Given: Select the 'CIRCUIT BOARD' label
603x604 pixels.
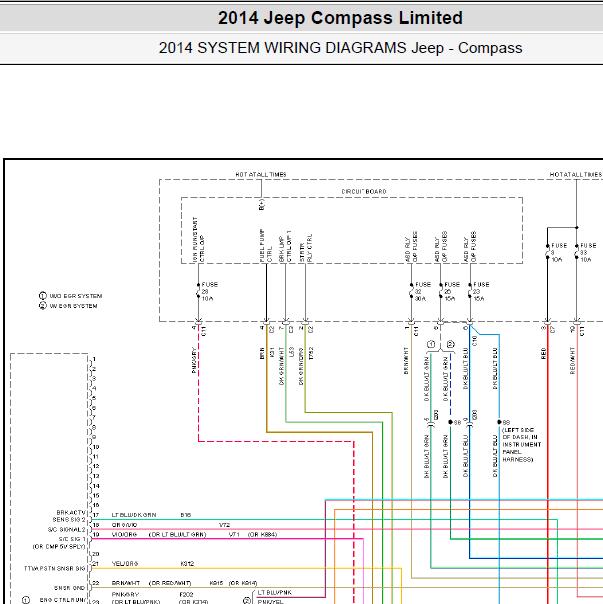Looking at the screenshot, I should coord(364,191).
